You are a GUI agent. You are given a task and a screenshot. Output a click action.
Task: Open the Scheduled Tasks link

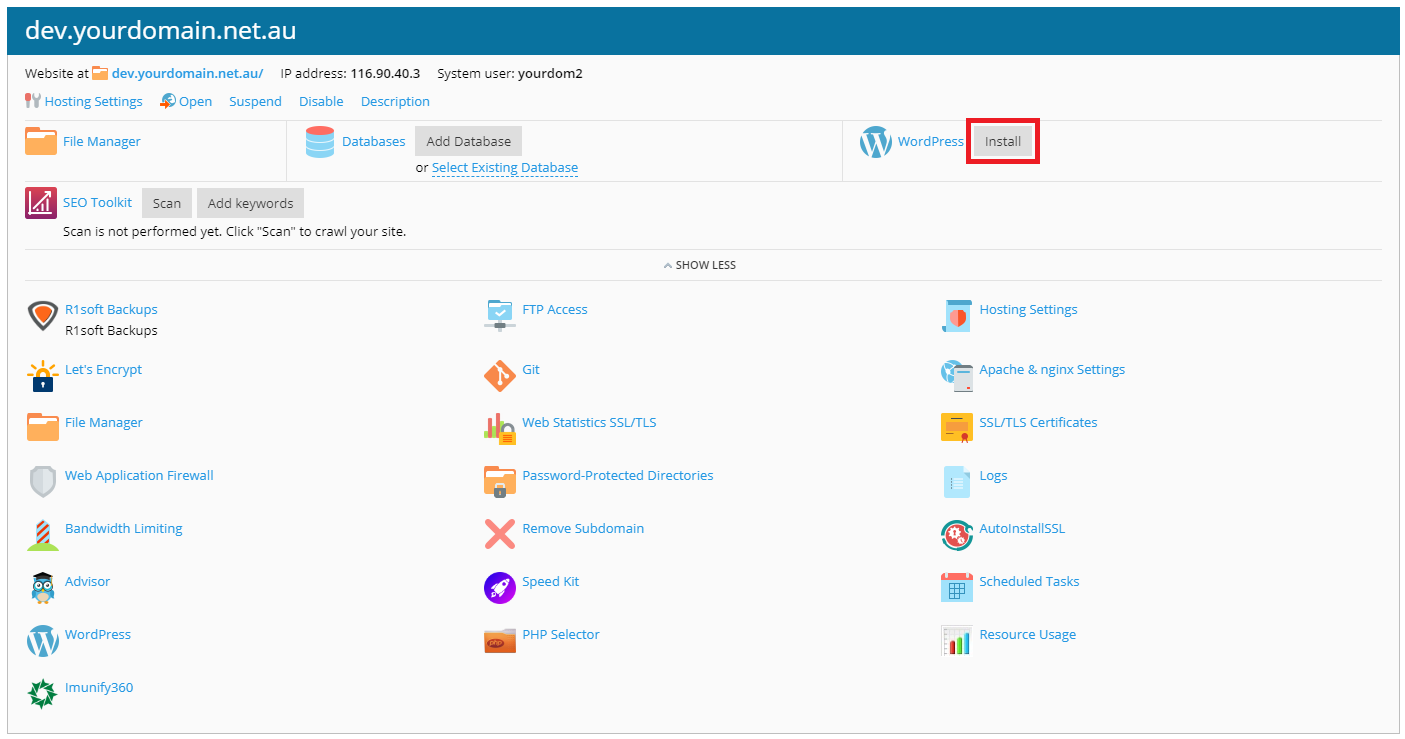[1029, 581]
